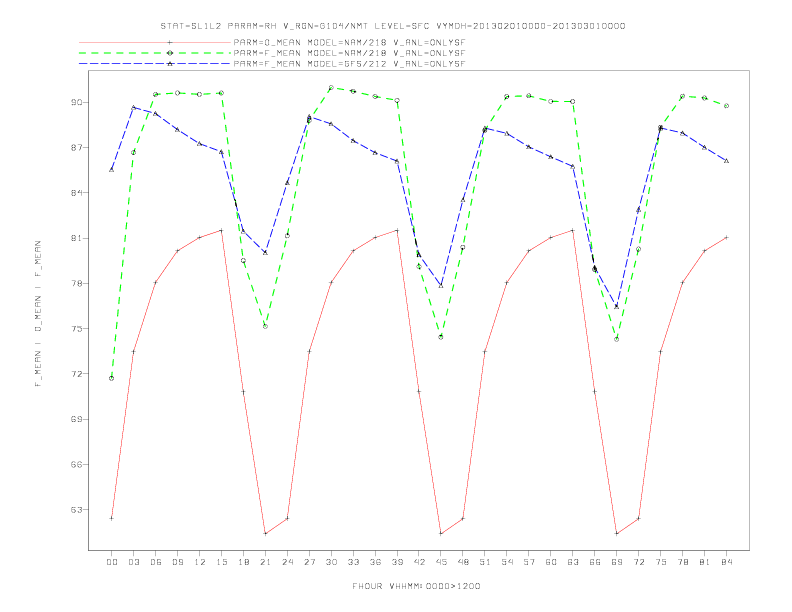Screen dimensions: 792x612
Task: Click the x-axis tick label 81
Action: [x=705, y=562]
